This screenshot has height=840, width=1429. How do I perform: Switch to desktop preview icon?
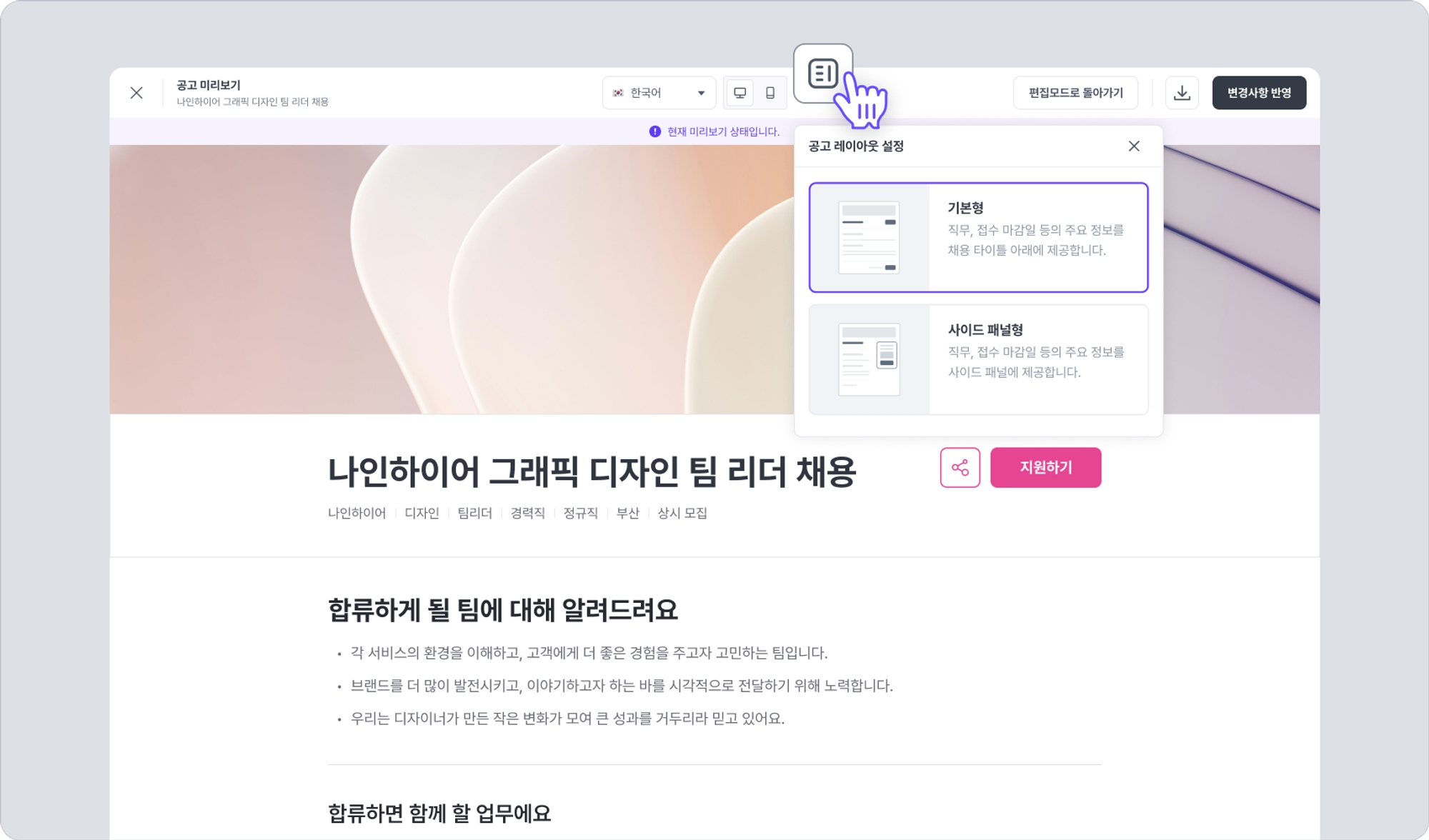pos(740,93)
